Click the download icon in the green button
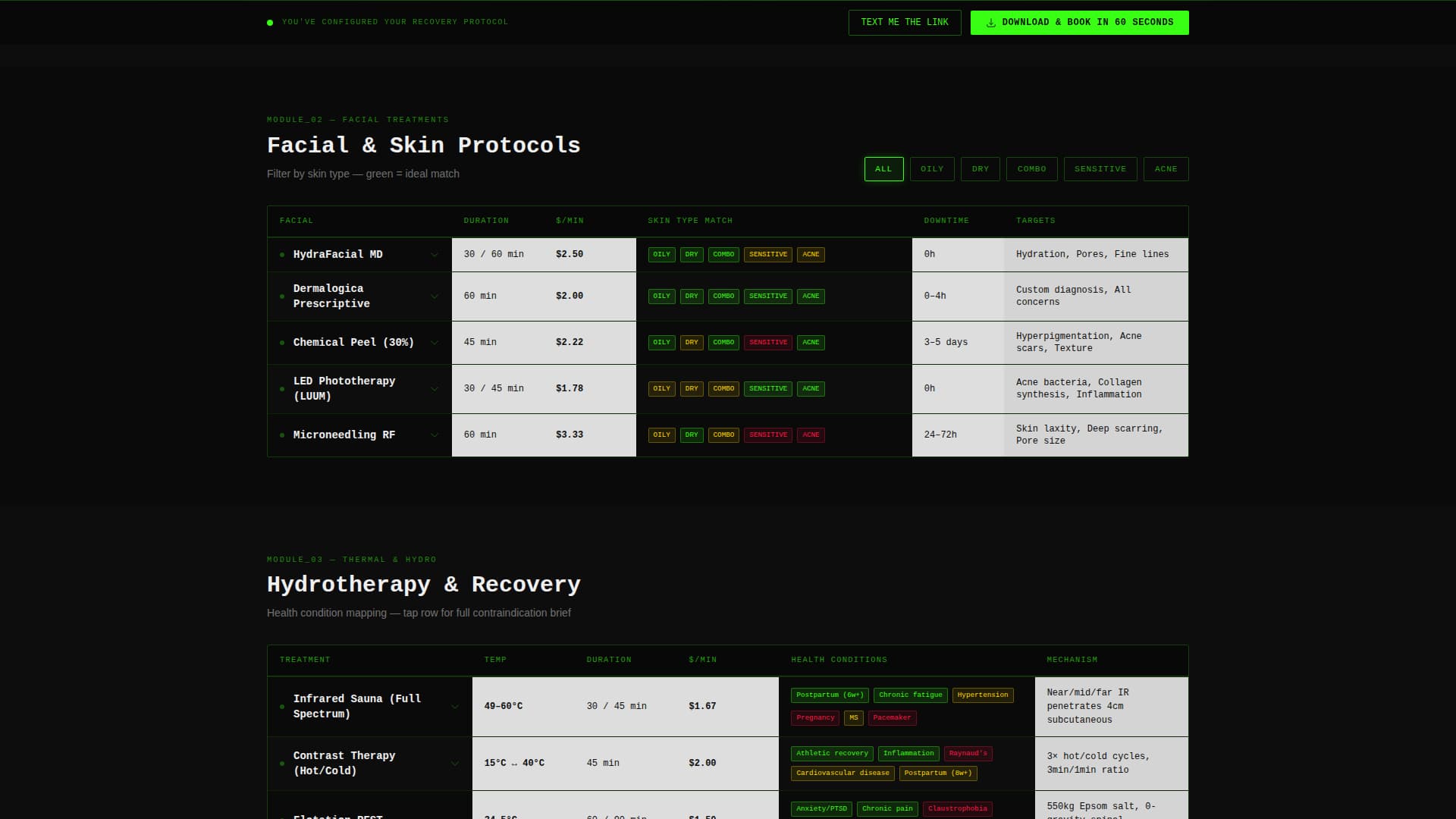Viewport: 1456px width, 819px height. [x=990, y=23]
